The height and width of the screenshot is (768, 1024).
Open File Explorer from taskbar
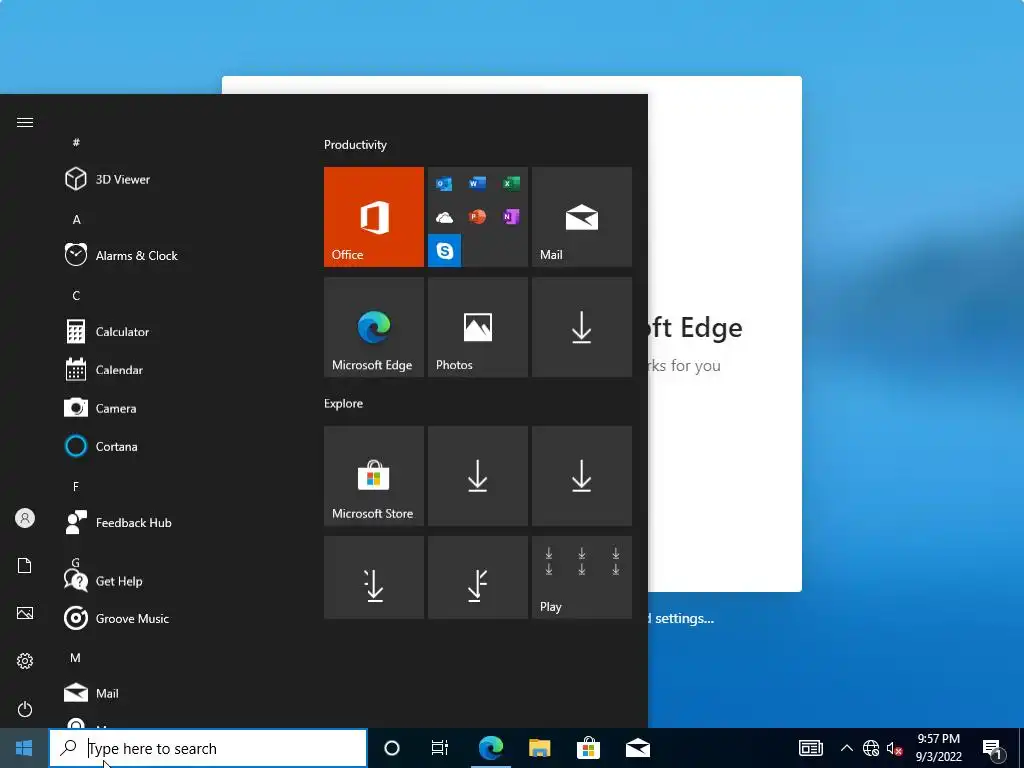[x=539, y=748]
